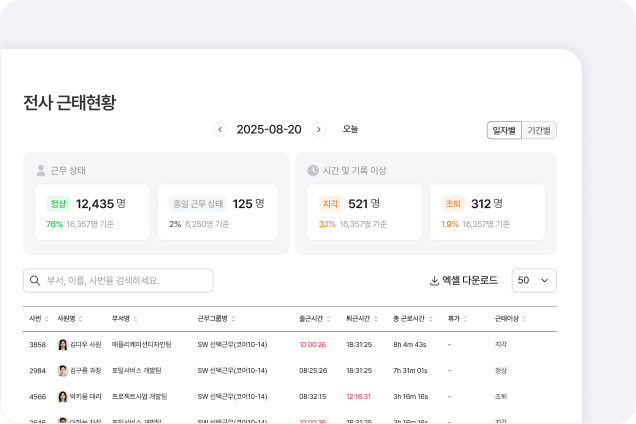Click 지각 status in row 3858

click(x=501, y=344)
